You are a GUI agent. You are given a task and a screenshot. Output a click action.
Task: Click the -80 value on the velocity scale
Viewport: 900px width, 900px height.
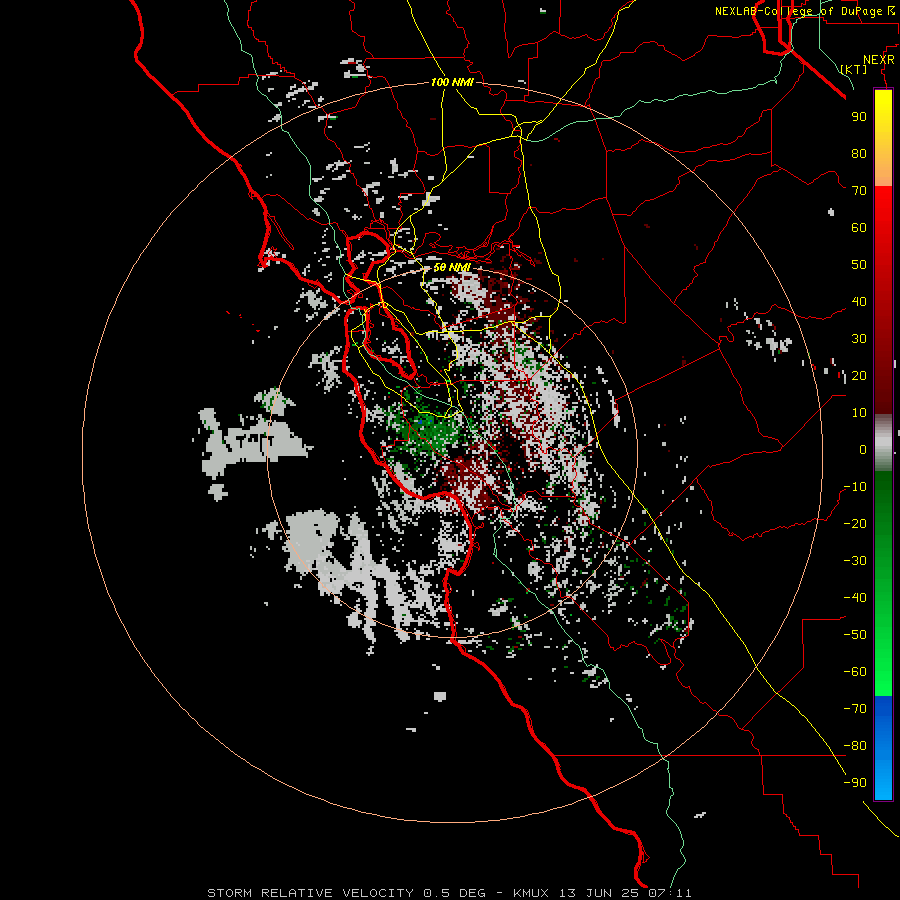[855, 746]
